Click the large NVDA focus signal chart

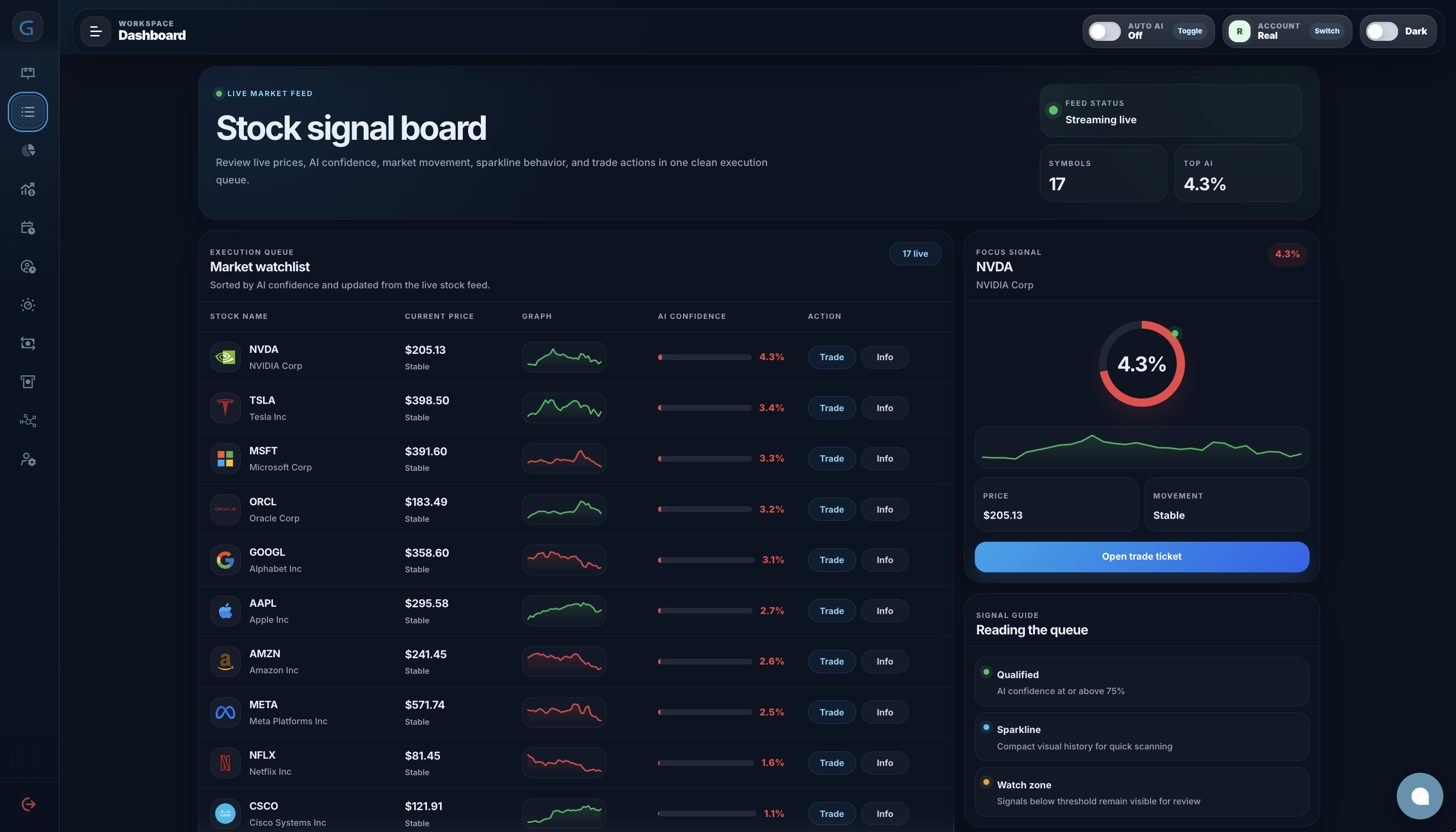pyautogui.click(x=1142, y=448)
